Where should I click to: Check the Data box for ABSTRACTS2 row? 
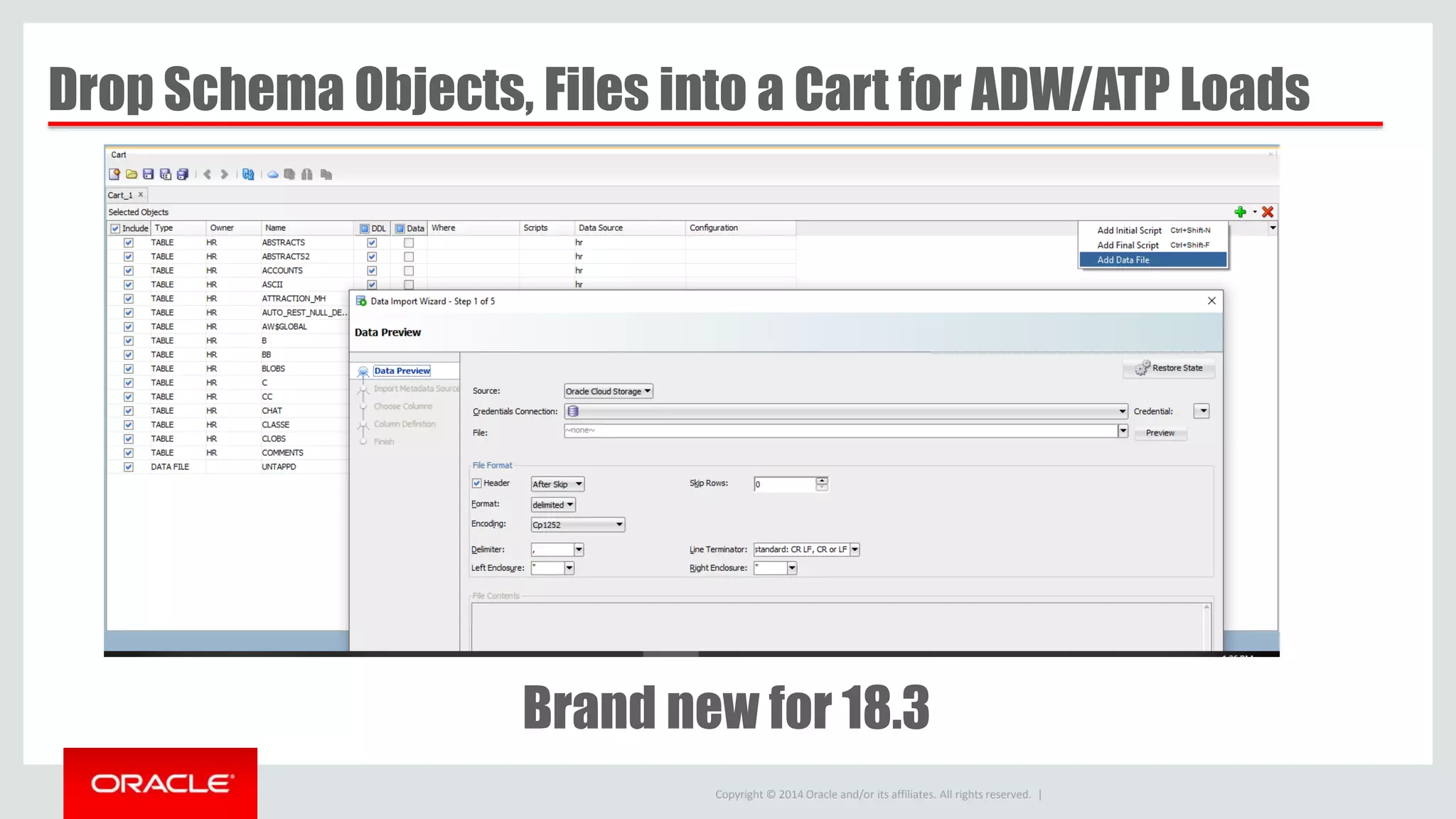[x=409, y=257]
